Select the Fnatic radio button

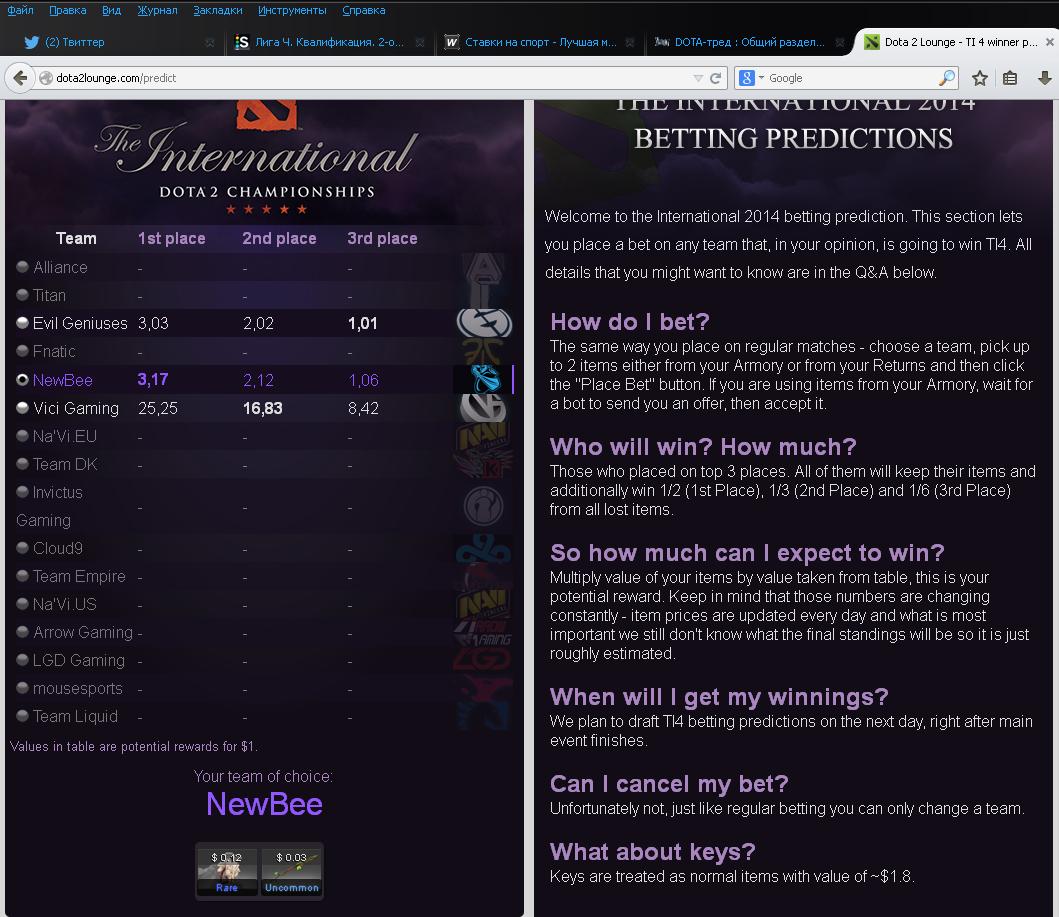(x=22, y=351)
